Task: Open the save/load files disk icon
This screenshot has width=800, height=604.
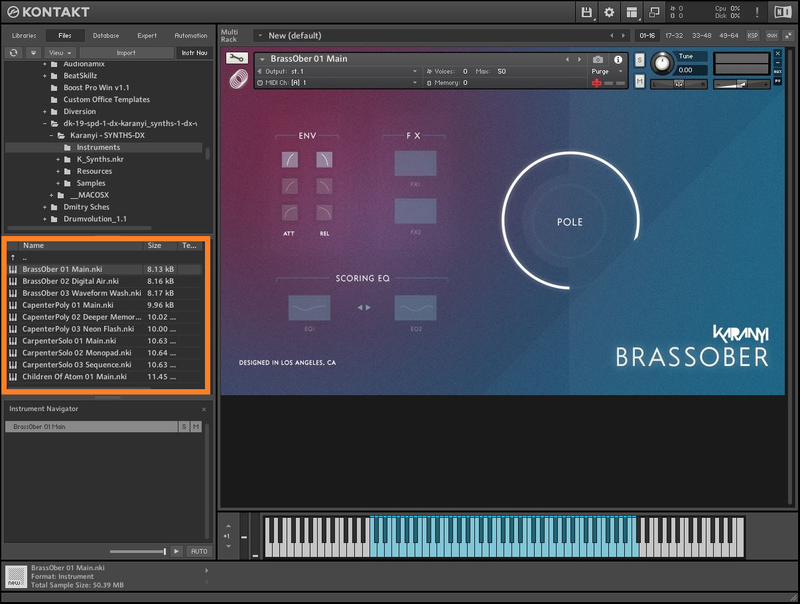Action: (x=587, y=12)
